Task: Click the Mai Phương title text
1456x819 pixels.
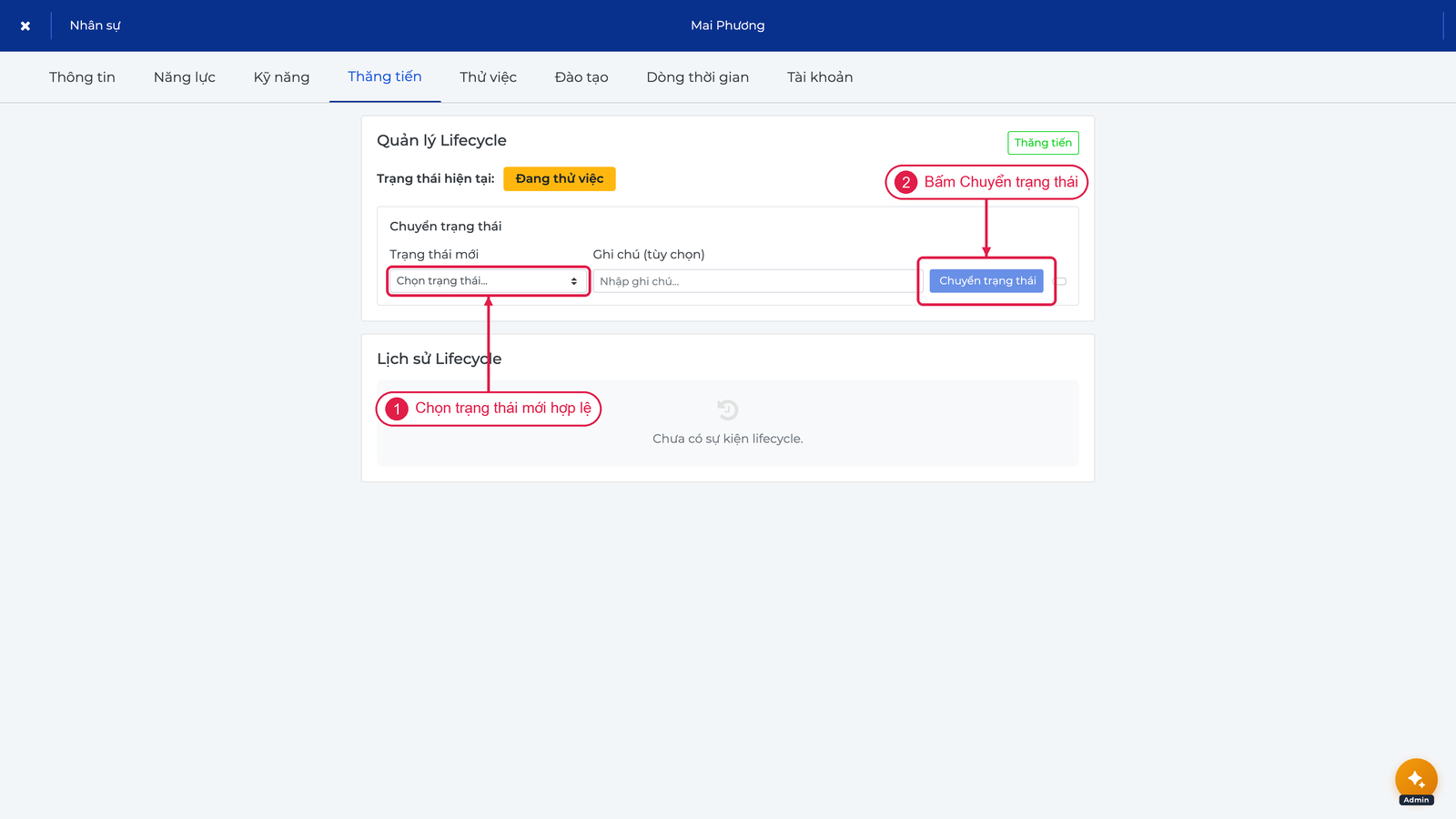Action: click(728, 25)
